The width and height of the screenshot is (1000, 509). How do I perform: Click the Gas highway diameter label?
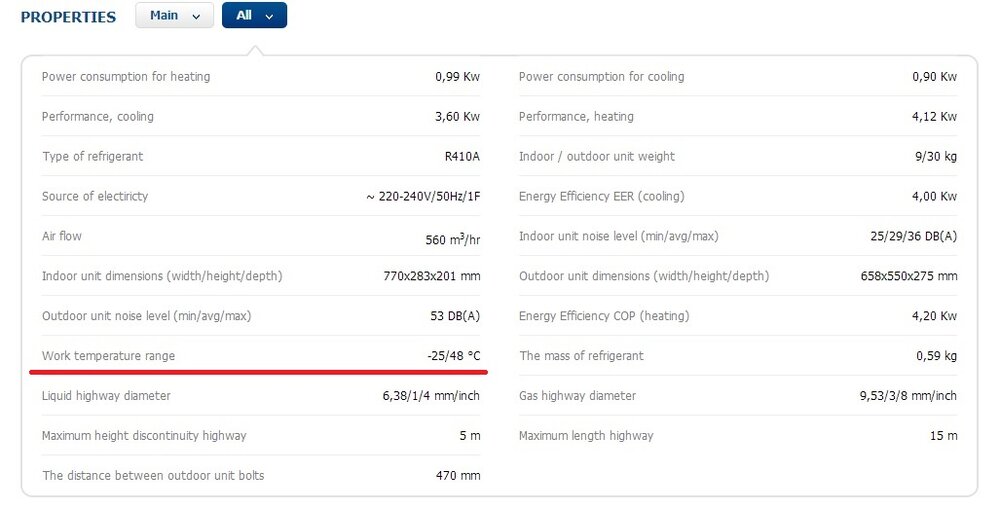pos(577,396)
